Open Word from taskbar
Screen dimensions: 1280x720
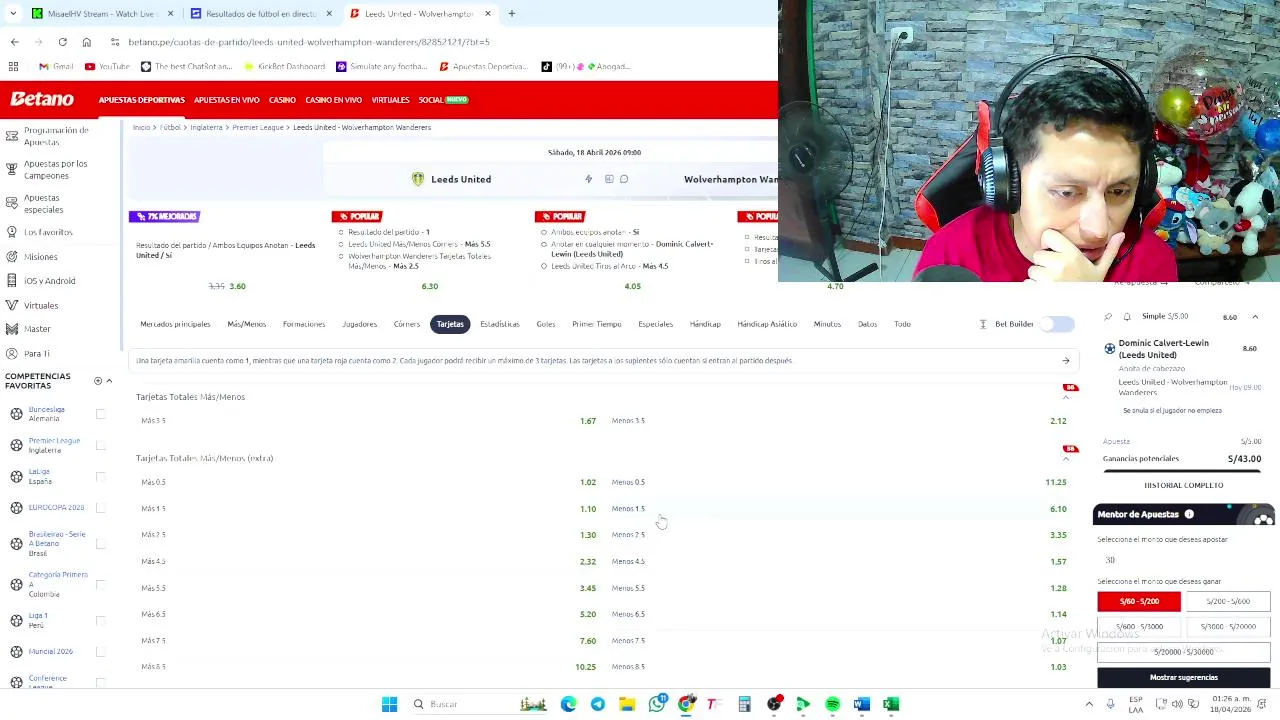tap(862, 704)
